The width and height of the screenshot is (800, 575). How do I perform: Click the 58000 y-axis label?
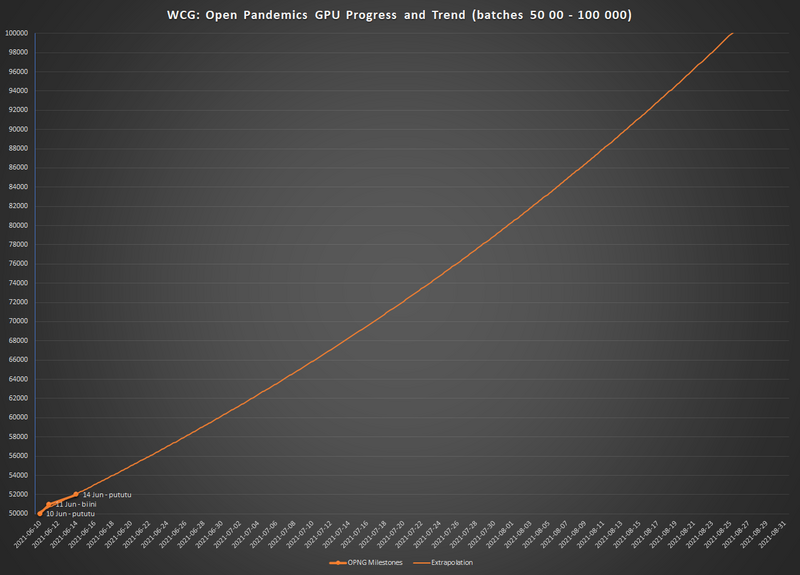tap(18, 437)
